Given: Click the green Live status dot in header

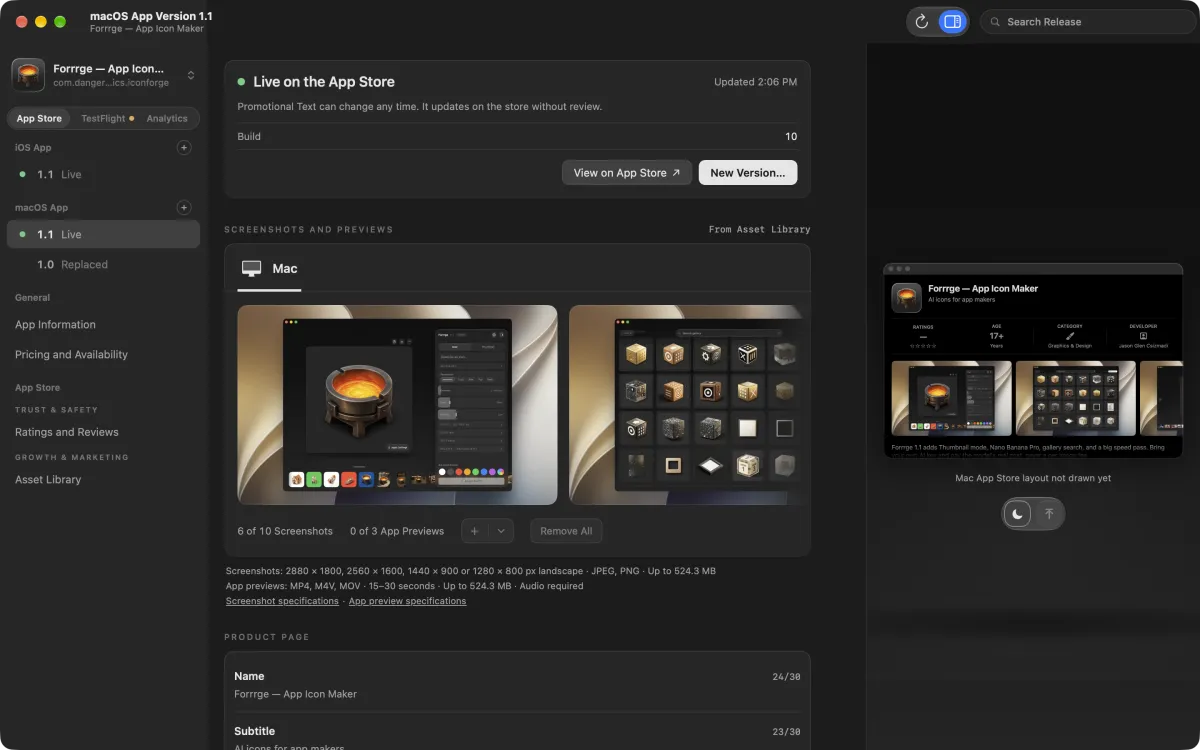Looking at the screenshot, I should click(x=241, y=82).
